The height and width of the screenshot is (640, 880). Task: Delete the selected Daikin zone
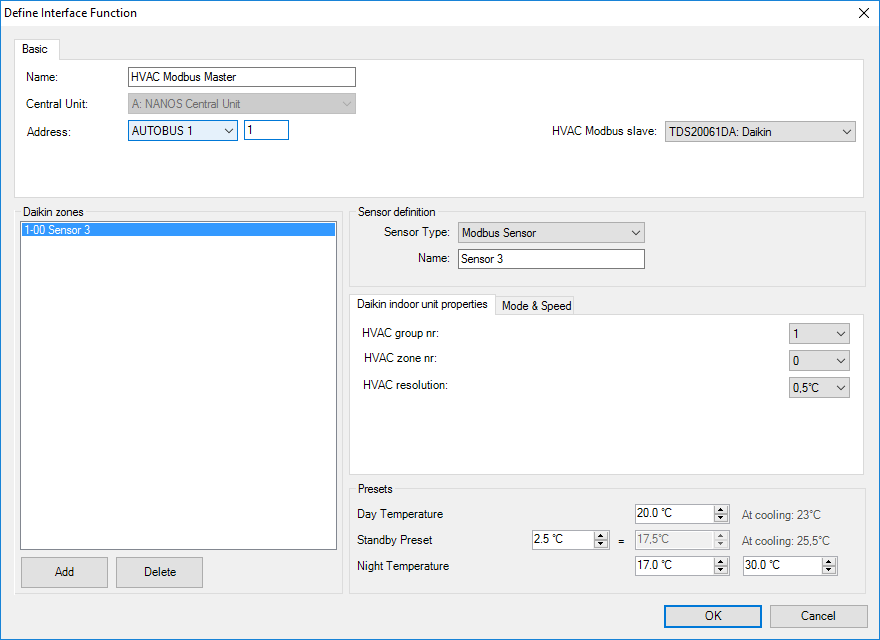(x=159, y=572)
